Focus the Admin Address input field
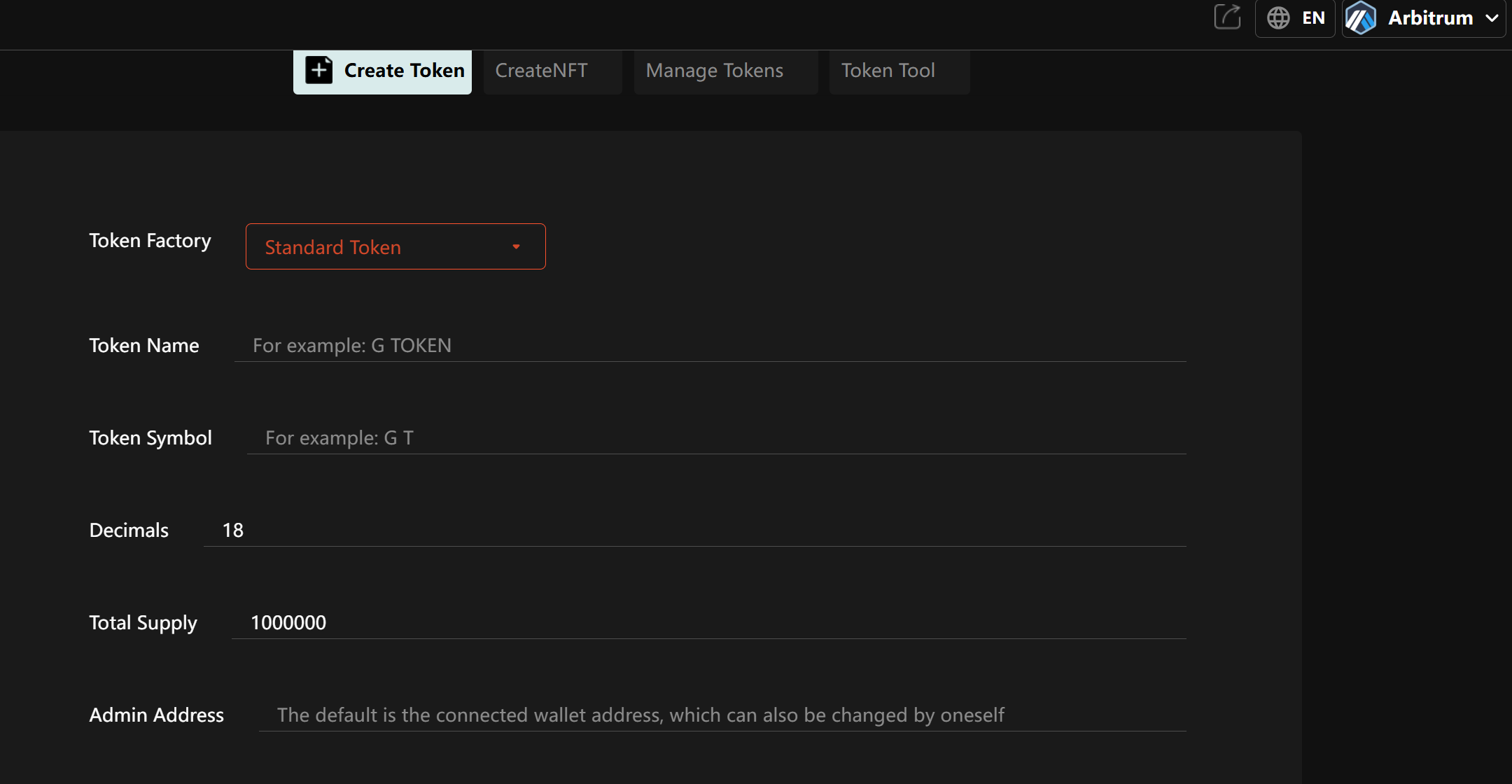 (722, 715)
